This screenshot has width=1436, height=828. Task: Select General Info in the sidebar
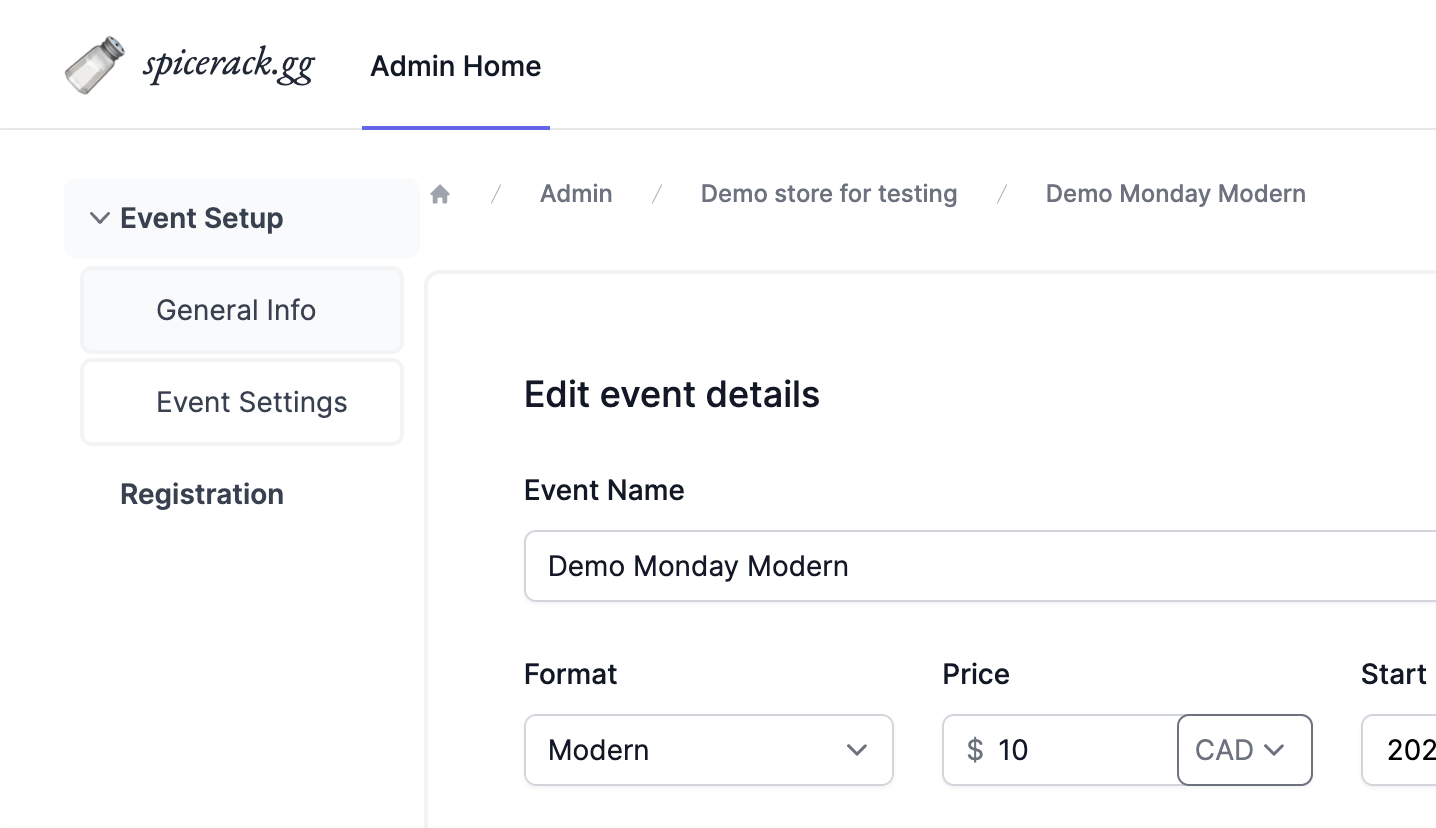(236, 310)
